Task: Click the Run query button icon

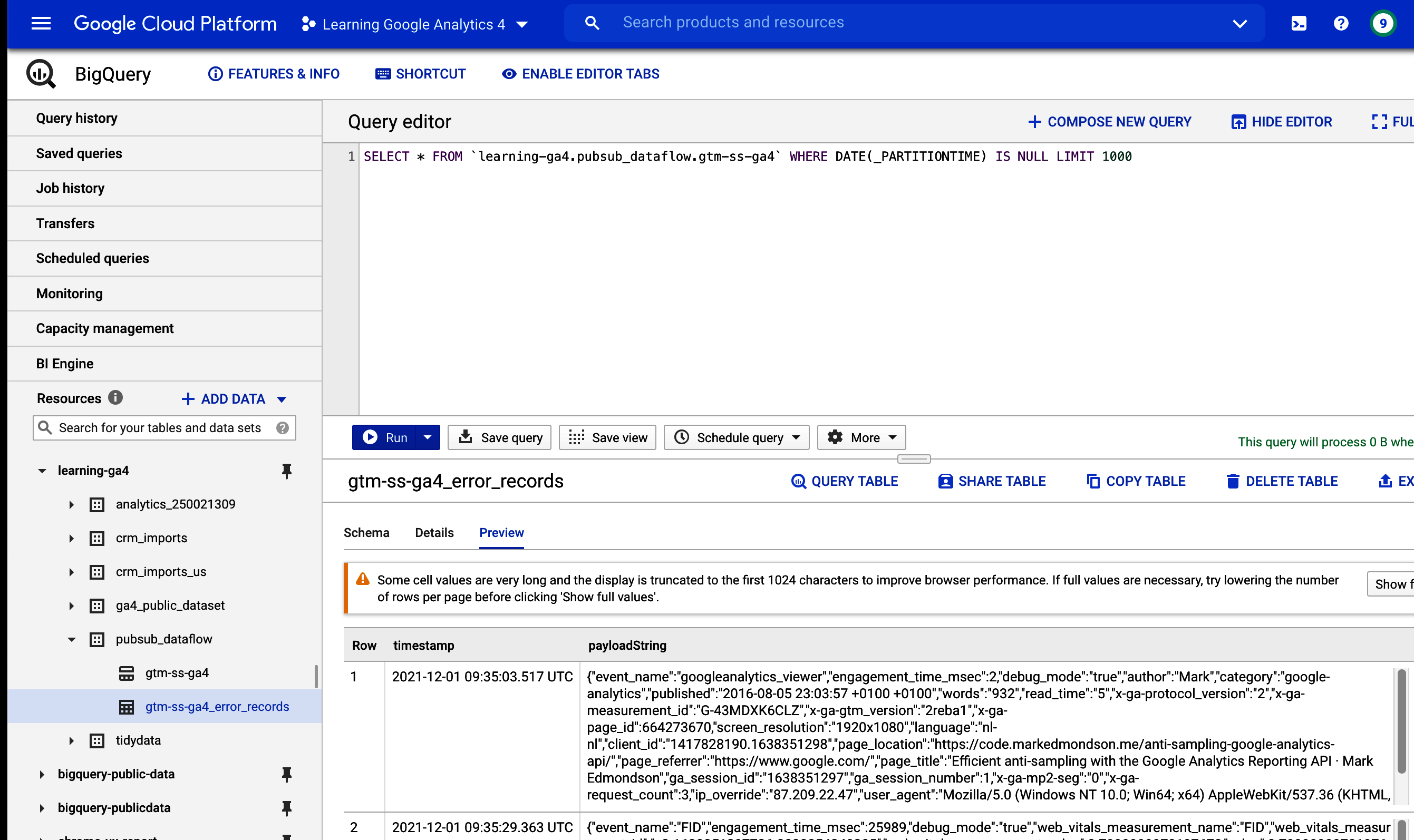Action: coord(370,437)
